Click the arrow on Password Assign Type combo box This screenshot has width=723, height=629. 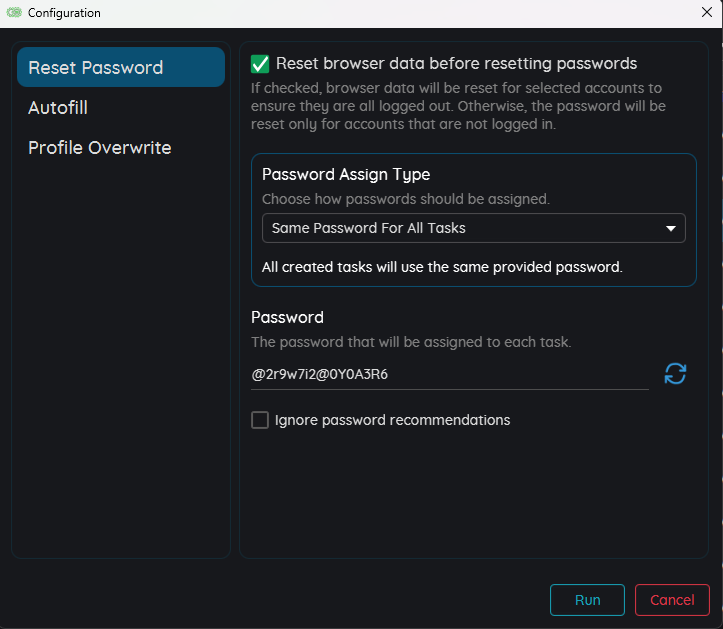pos(671,228)
